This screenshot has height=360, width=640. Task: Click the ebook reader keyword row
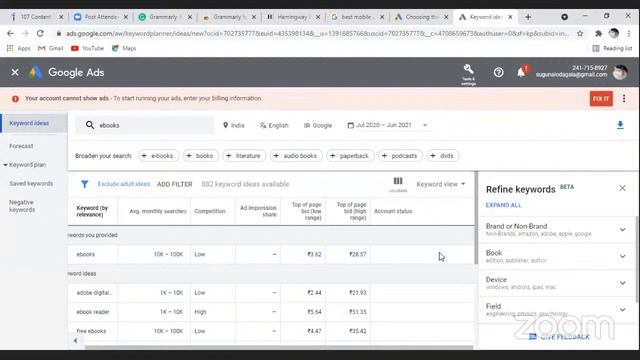[271, 312]
